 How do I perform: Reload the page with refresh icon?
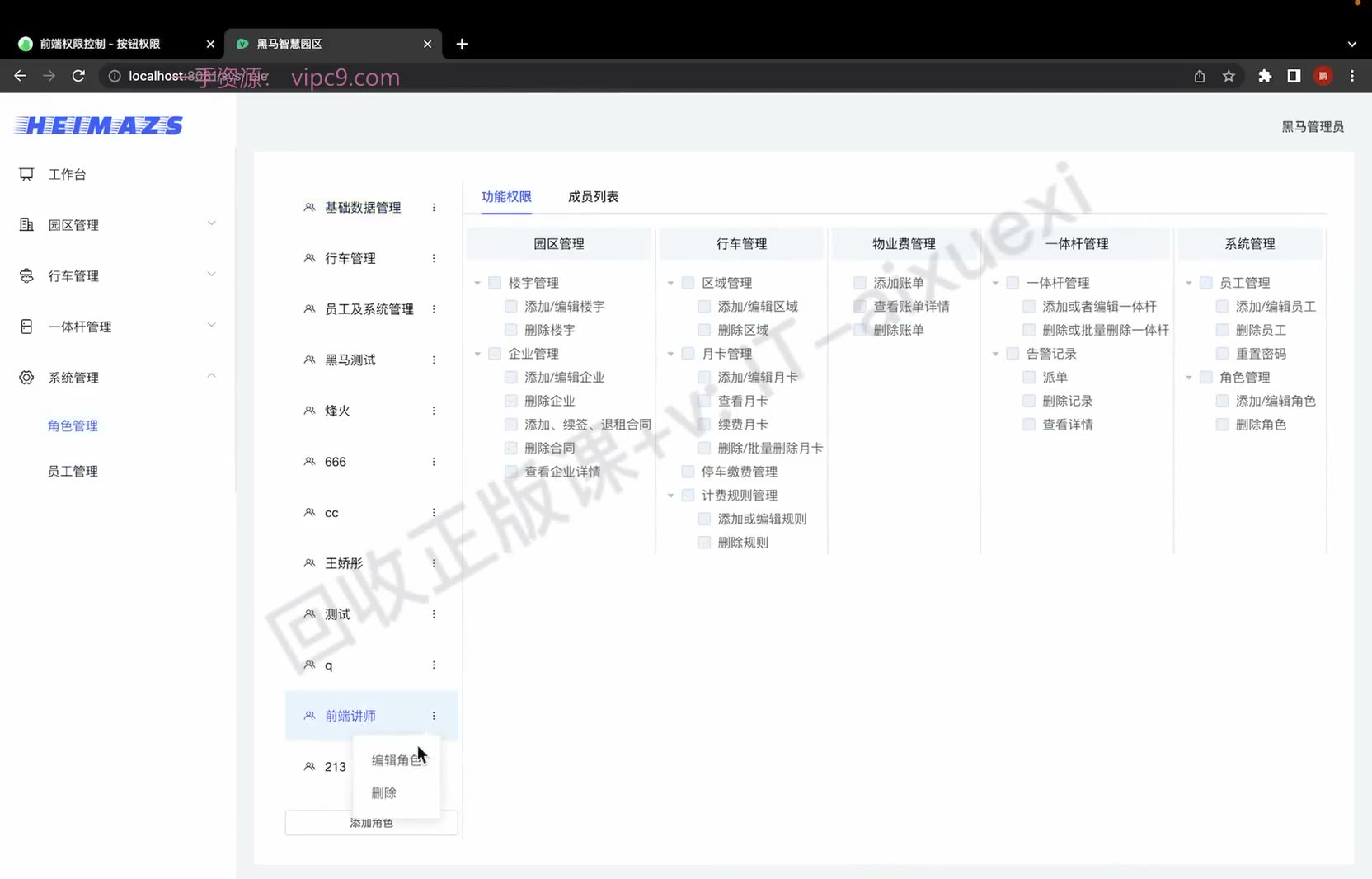pos(78,76)
